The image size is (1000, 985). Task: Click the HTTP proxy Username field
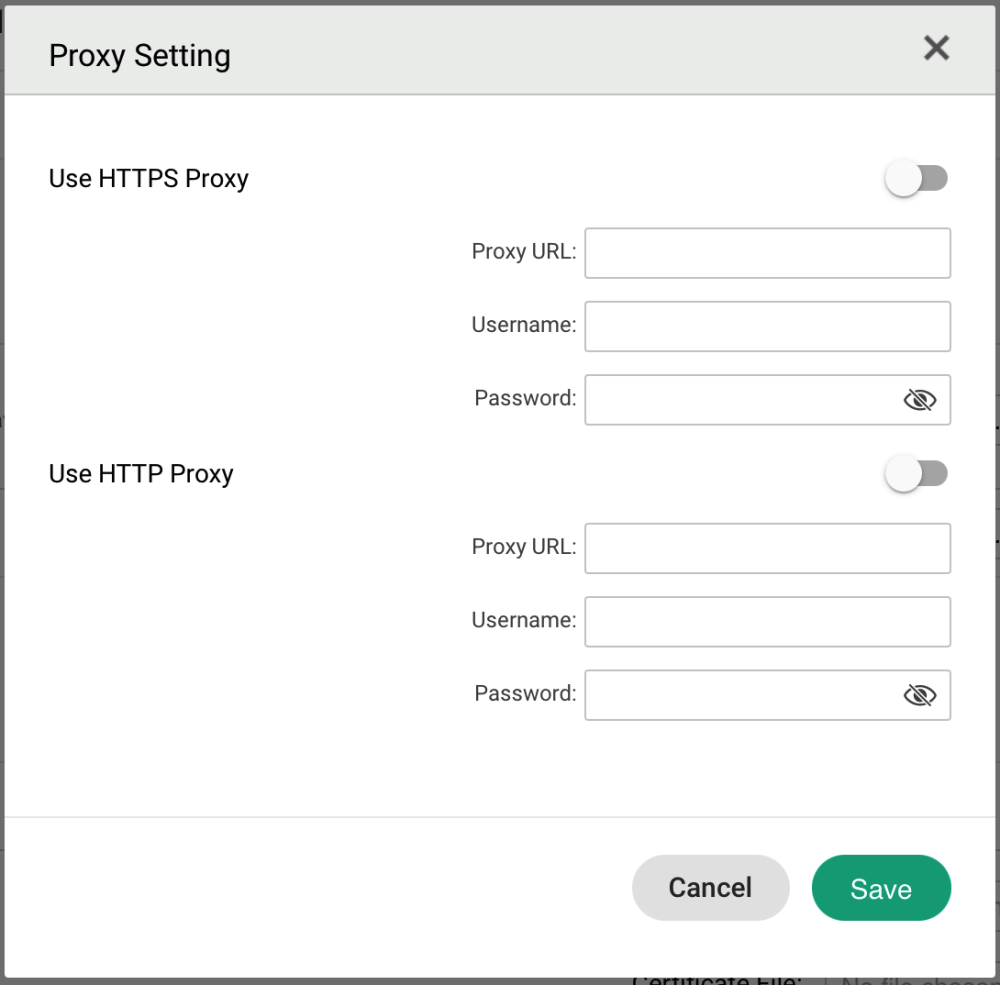click(x=767, y=622)
